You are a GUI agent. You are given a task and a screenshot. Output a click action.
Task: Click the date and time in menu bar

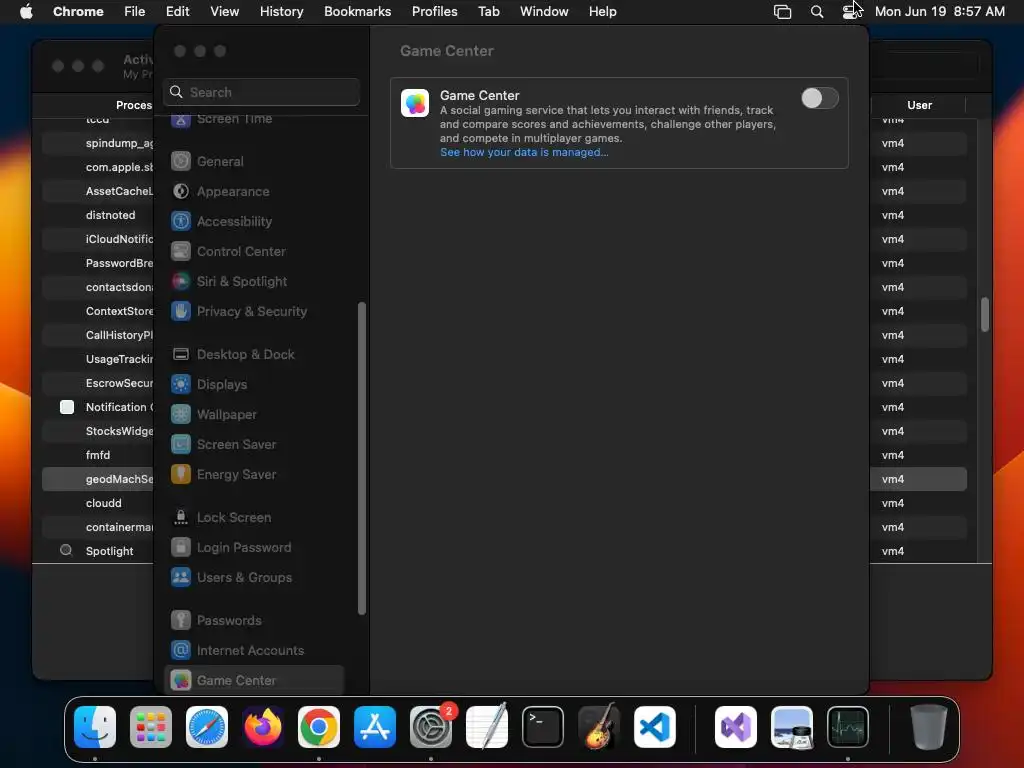click(x=940, y=12)
